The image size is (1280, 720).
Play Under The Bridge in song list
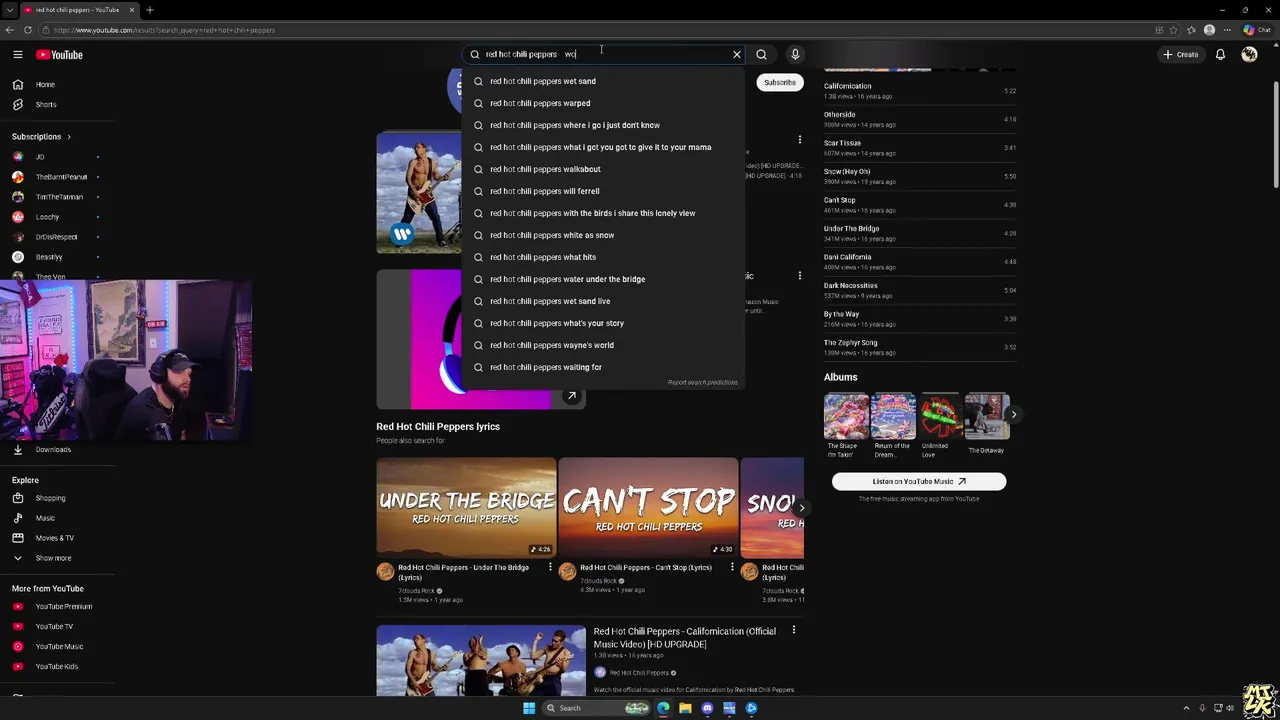tap(919, 233)
